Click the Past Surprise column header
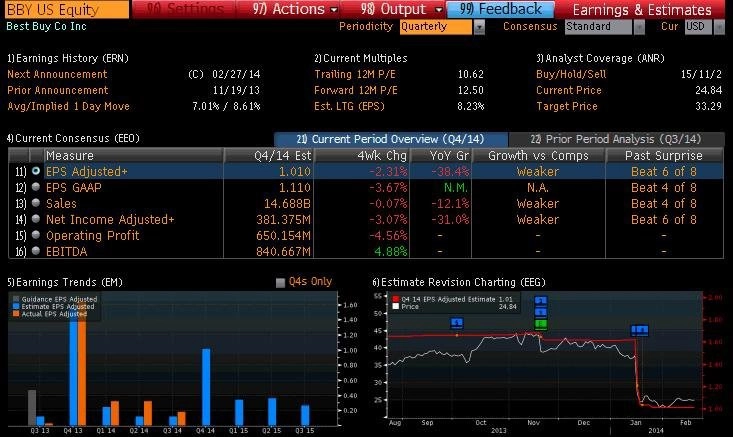Viewport: 733px width, 437px height. coord(664,156)
